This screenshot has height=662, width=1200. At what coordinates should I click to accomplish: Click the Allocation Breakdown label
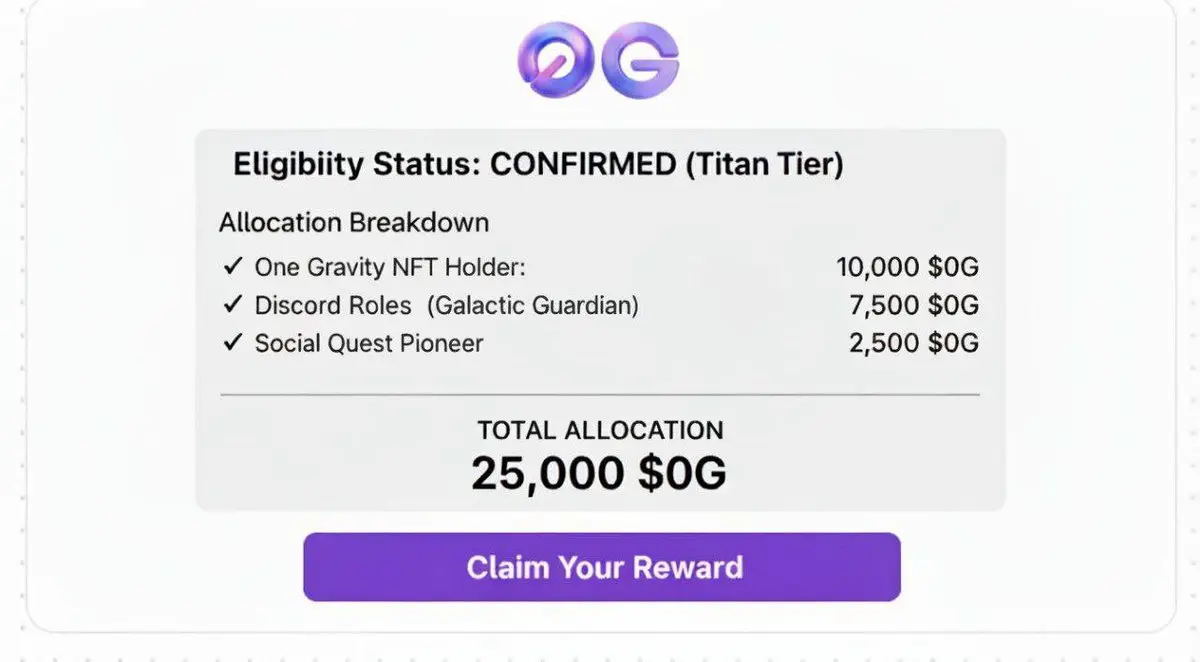(x=354, y=222)
